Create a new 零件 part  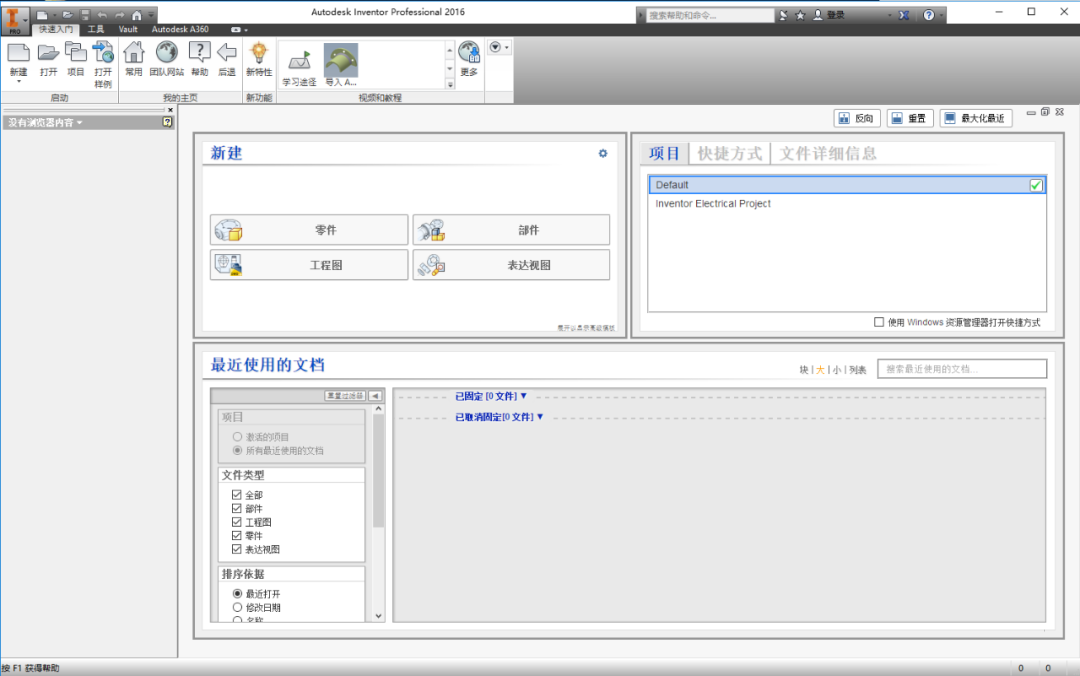(309, 230)
